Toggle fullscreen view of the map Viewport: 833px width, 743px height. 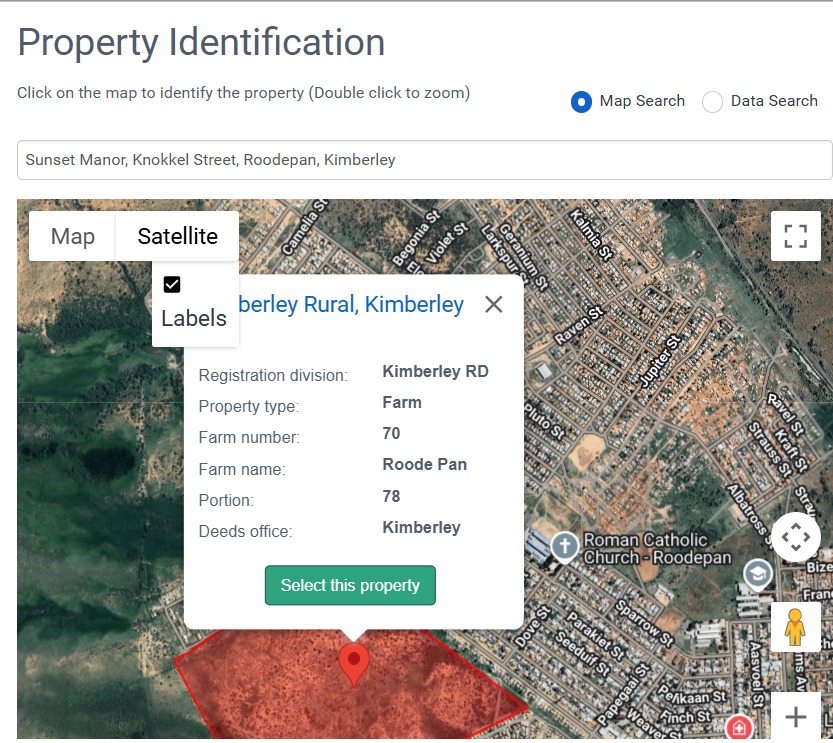[x=795, y=236]
